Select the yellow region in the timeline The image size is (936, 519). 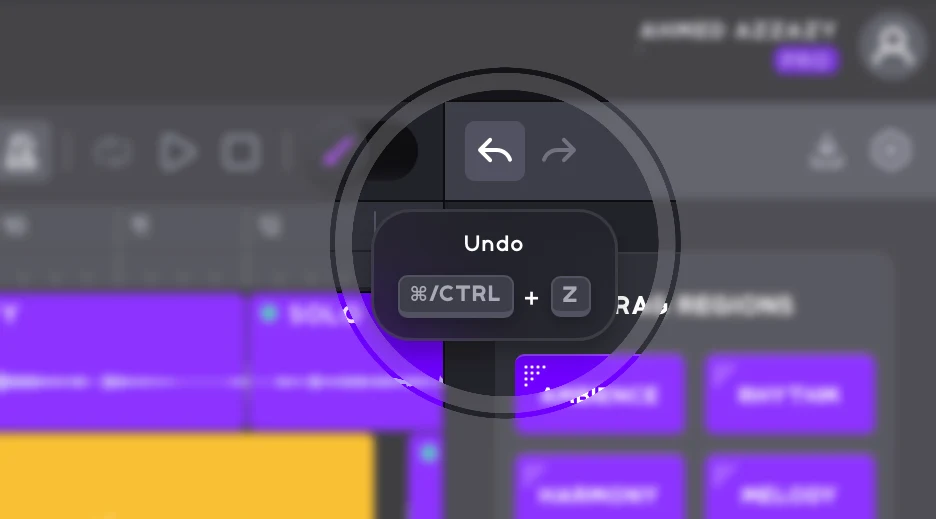click(x=187, y=477)
